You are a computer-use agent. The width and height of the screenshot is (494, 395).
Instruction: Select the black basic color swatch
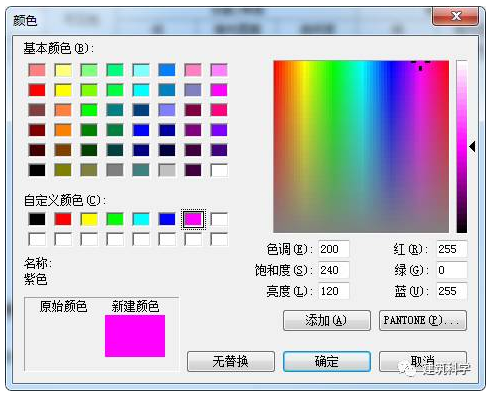pos(37,170)
